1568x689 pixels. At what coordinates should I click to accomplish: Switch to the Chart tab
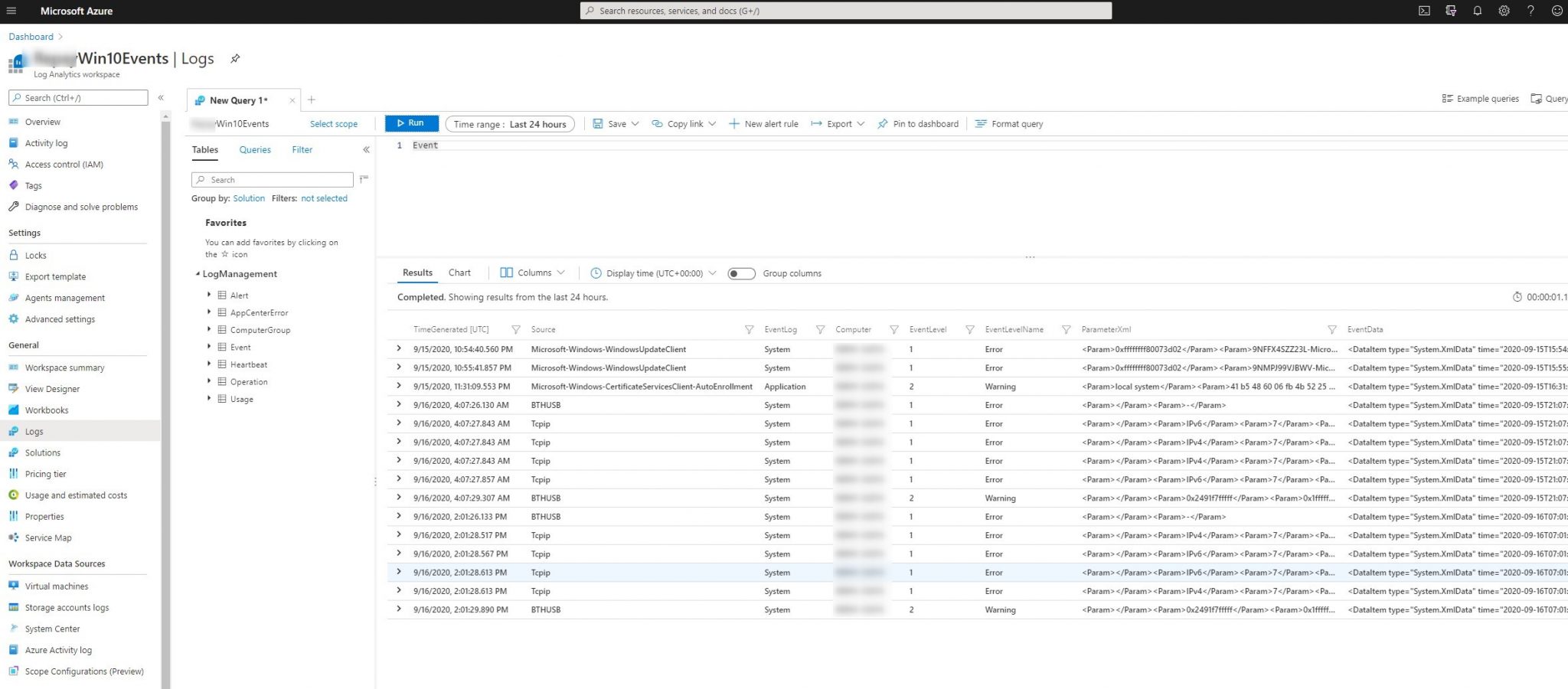459,273
